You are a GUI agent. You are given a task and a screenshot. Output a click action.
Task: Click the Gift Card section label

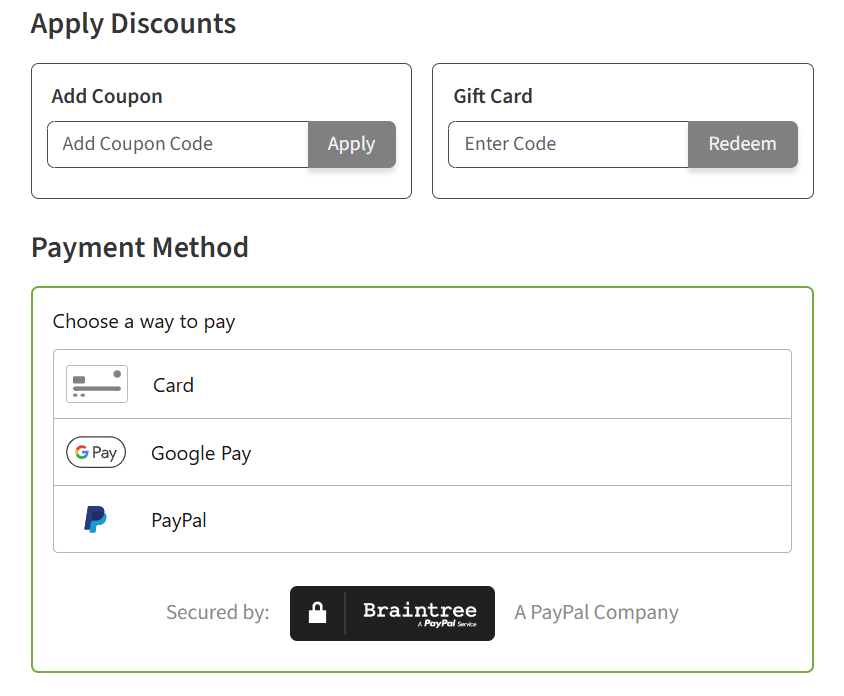click(493, 96)
